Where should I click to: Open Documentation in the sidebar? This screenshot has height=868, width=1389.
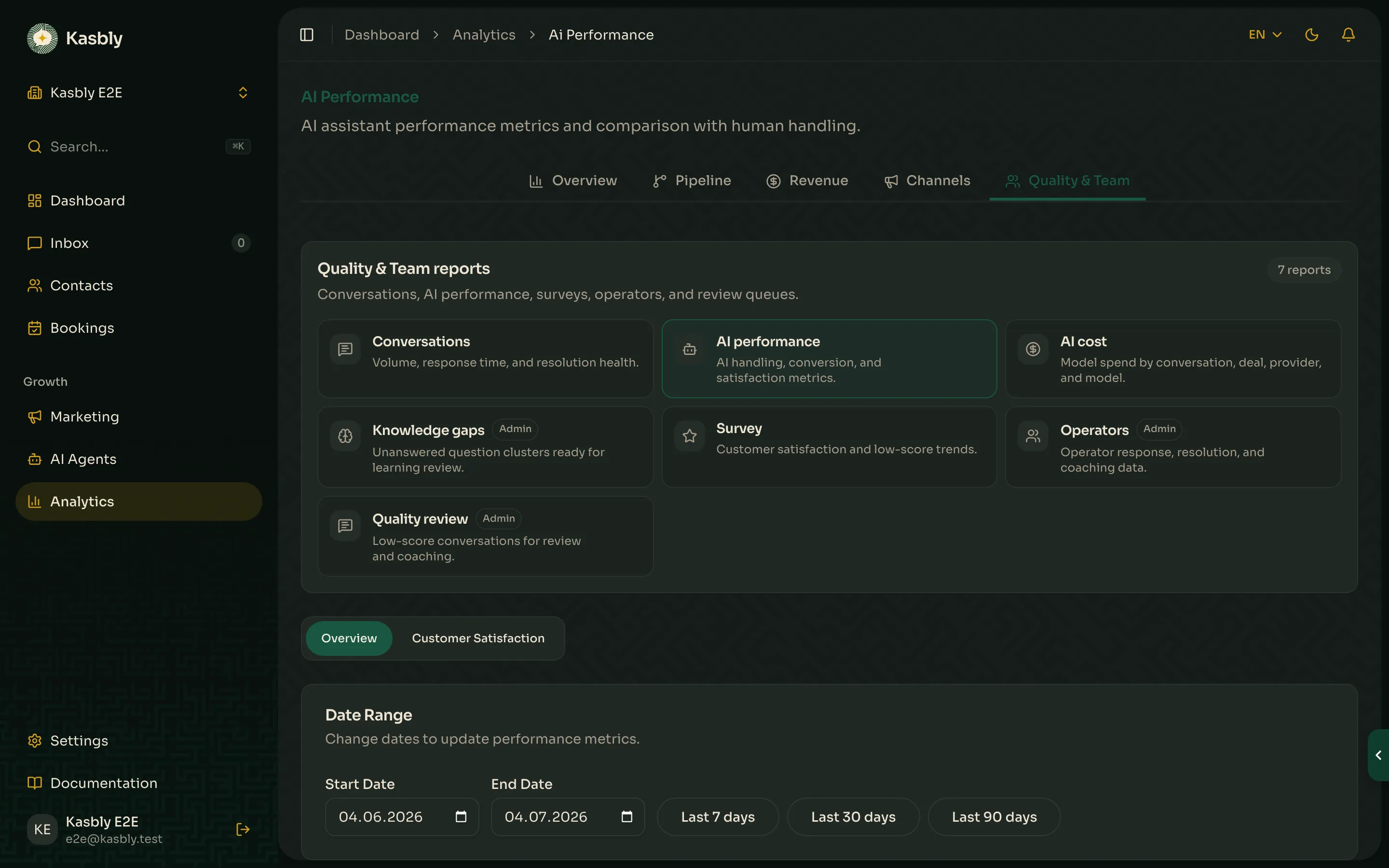click(138, 784)
